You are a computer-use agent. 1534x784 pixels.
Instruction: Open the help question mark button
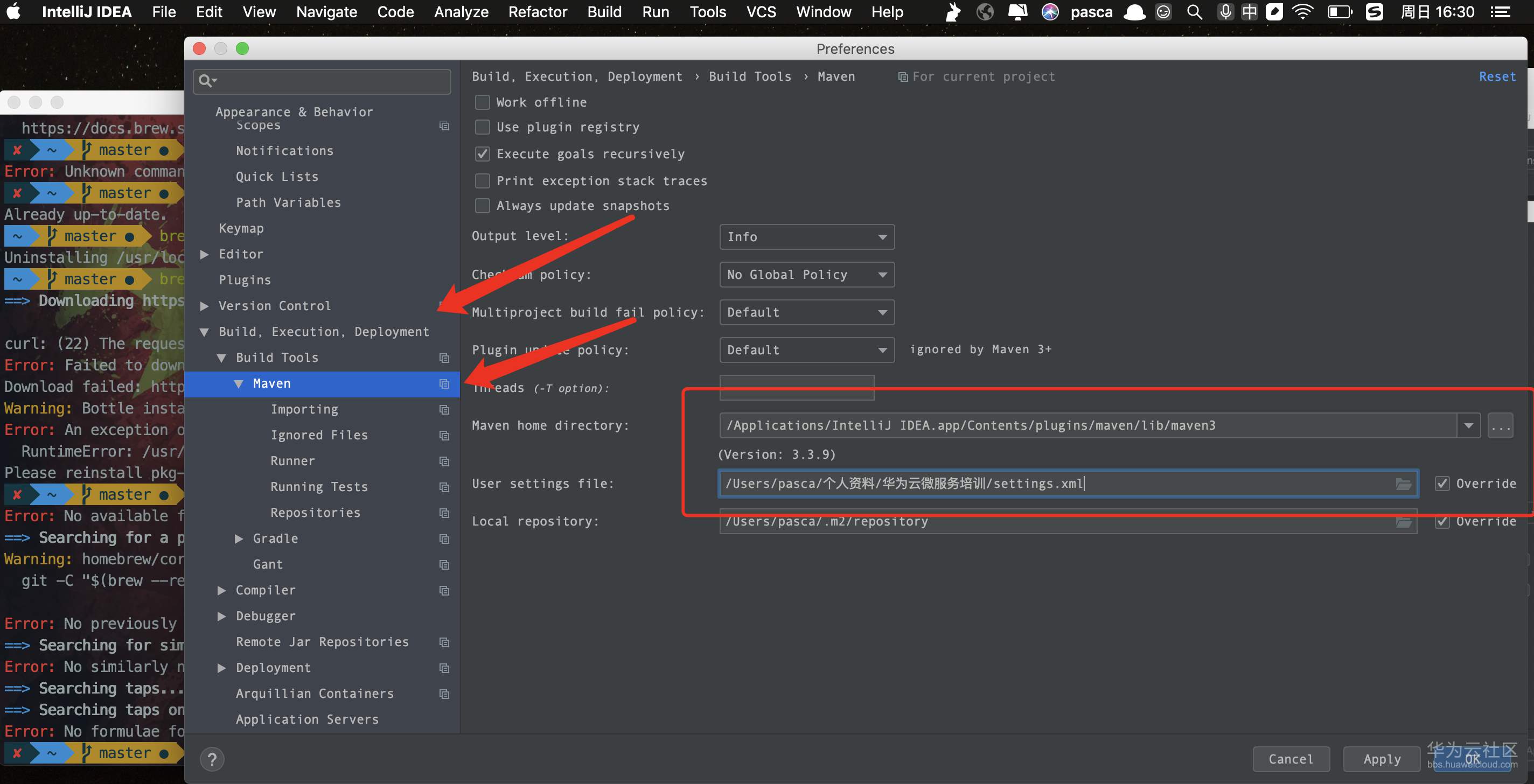[x=212, y=759]
